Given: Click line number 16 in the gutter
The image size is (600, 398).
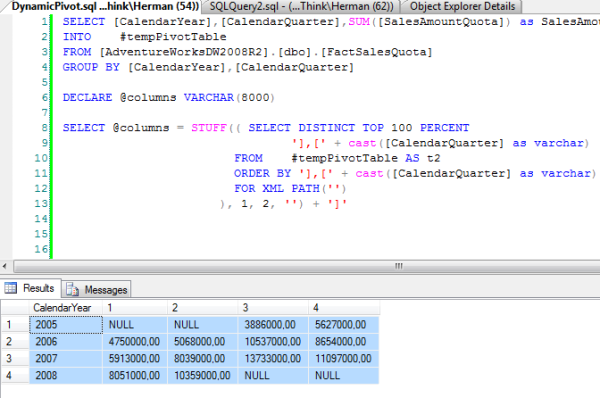Looking at the screenshot, I should pyautogui.click(x=41, y=249).
